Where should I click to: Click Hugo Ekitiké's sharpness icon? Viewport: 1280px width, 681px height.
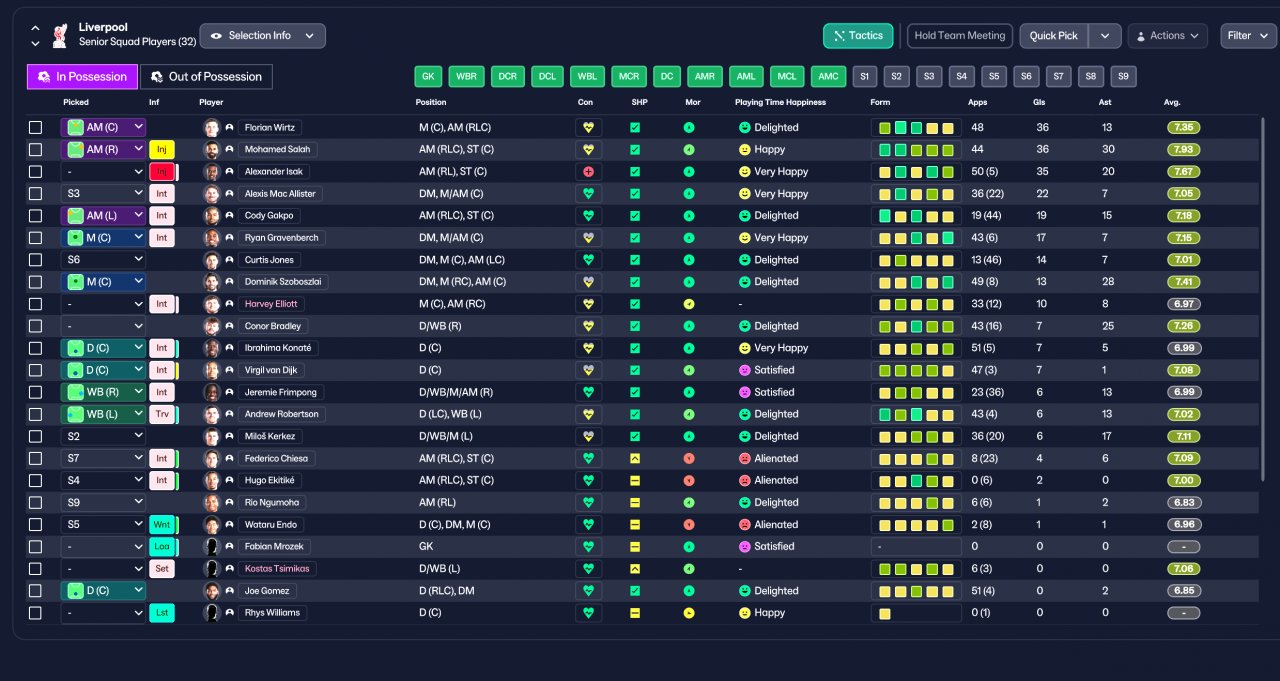point(634,481)
